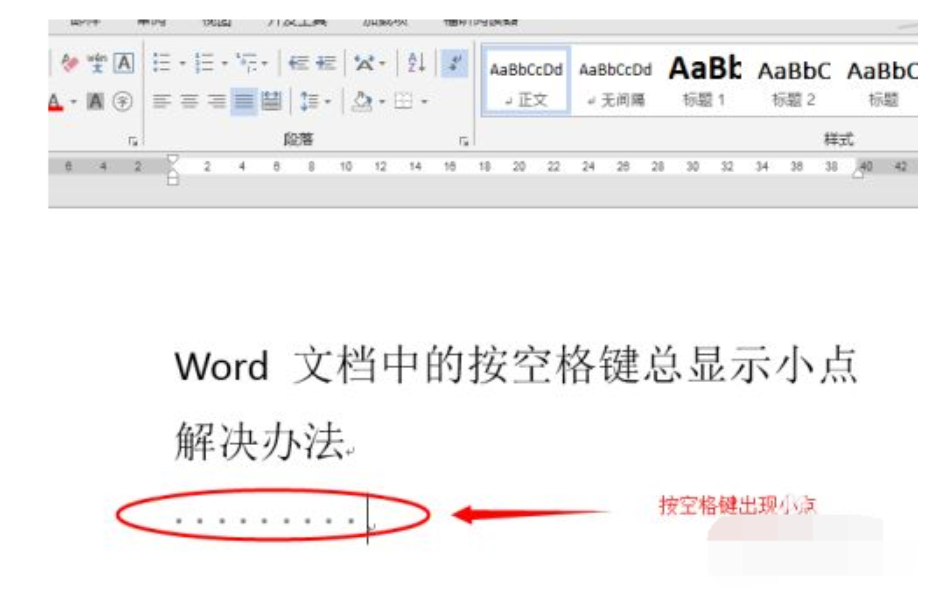Click the Clear Formatting eraser icon
Screen dimensions: 940x607
70,63
